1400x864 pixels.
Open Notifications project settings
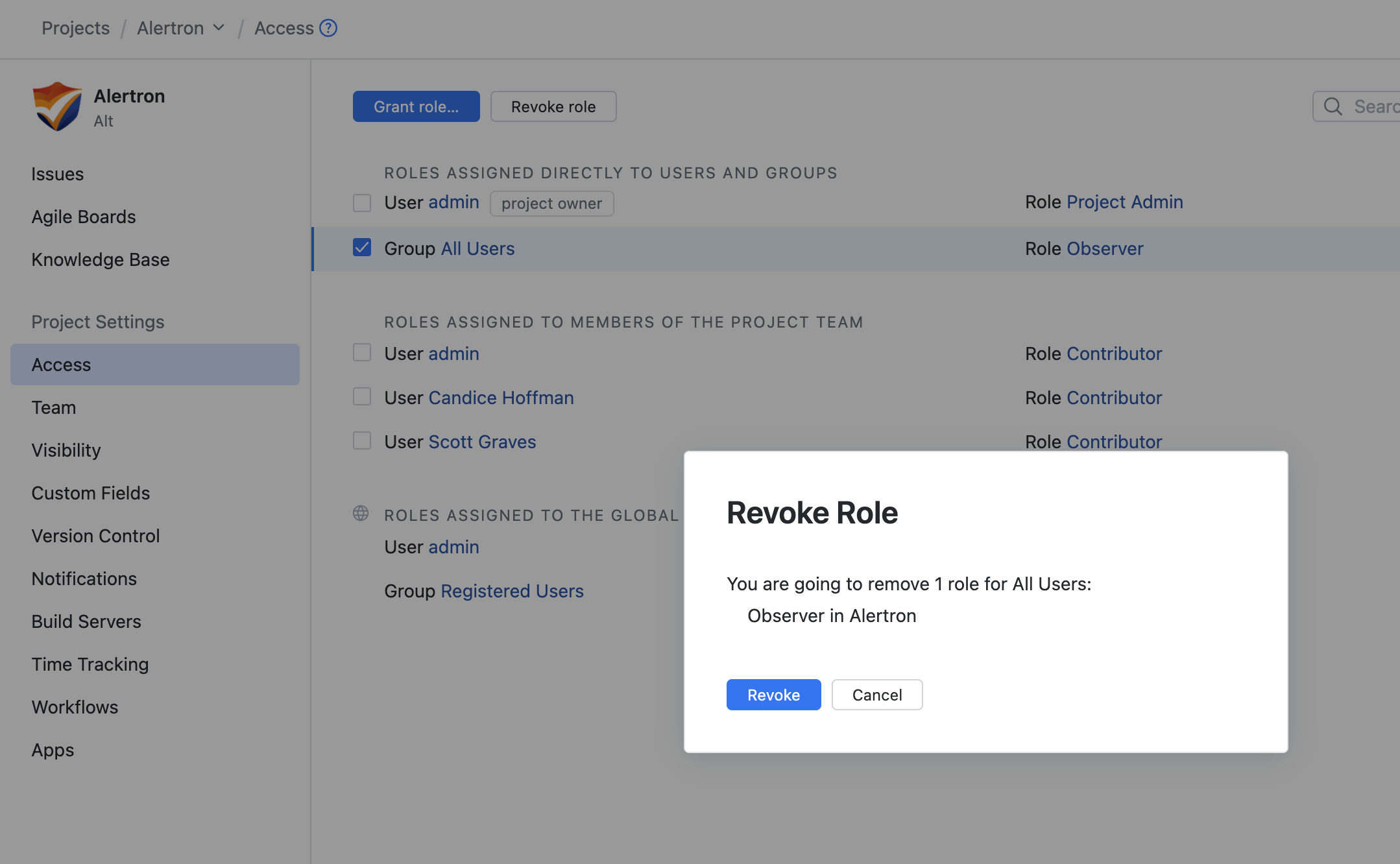pyautogui.click(x=84, y=579)
